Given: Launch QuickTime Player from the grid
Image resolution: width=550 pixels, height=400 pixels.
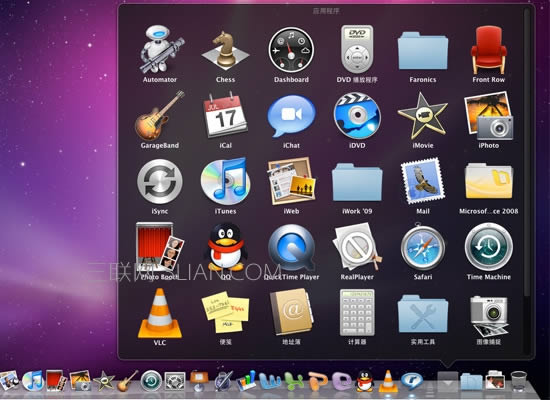Looking at the screenshot, I should tap(291, 248).
